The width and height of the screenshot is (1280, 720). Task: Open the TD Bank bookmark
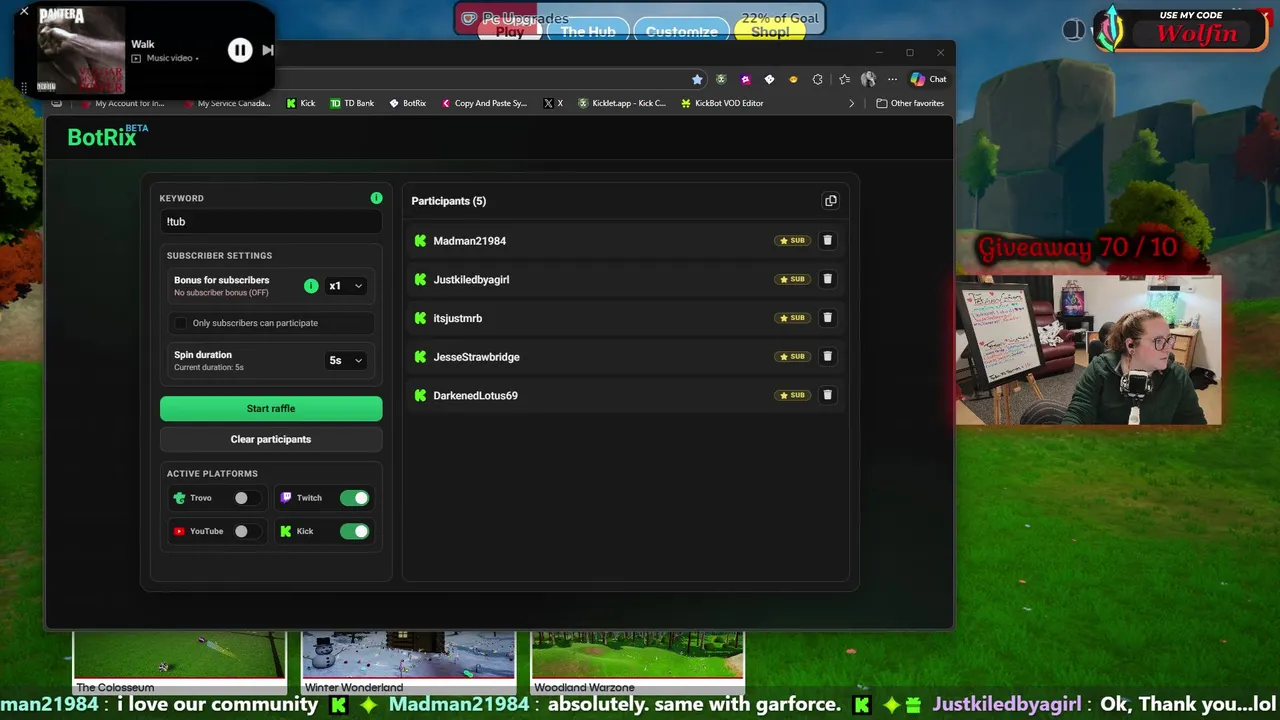351,103
